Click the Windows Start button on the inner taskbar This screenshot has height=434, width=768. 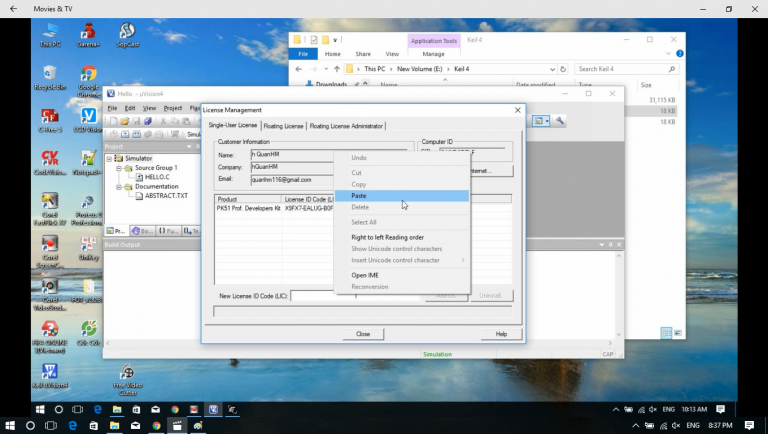pyautogui.click(x=41, y=409)
